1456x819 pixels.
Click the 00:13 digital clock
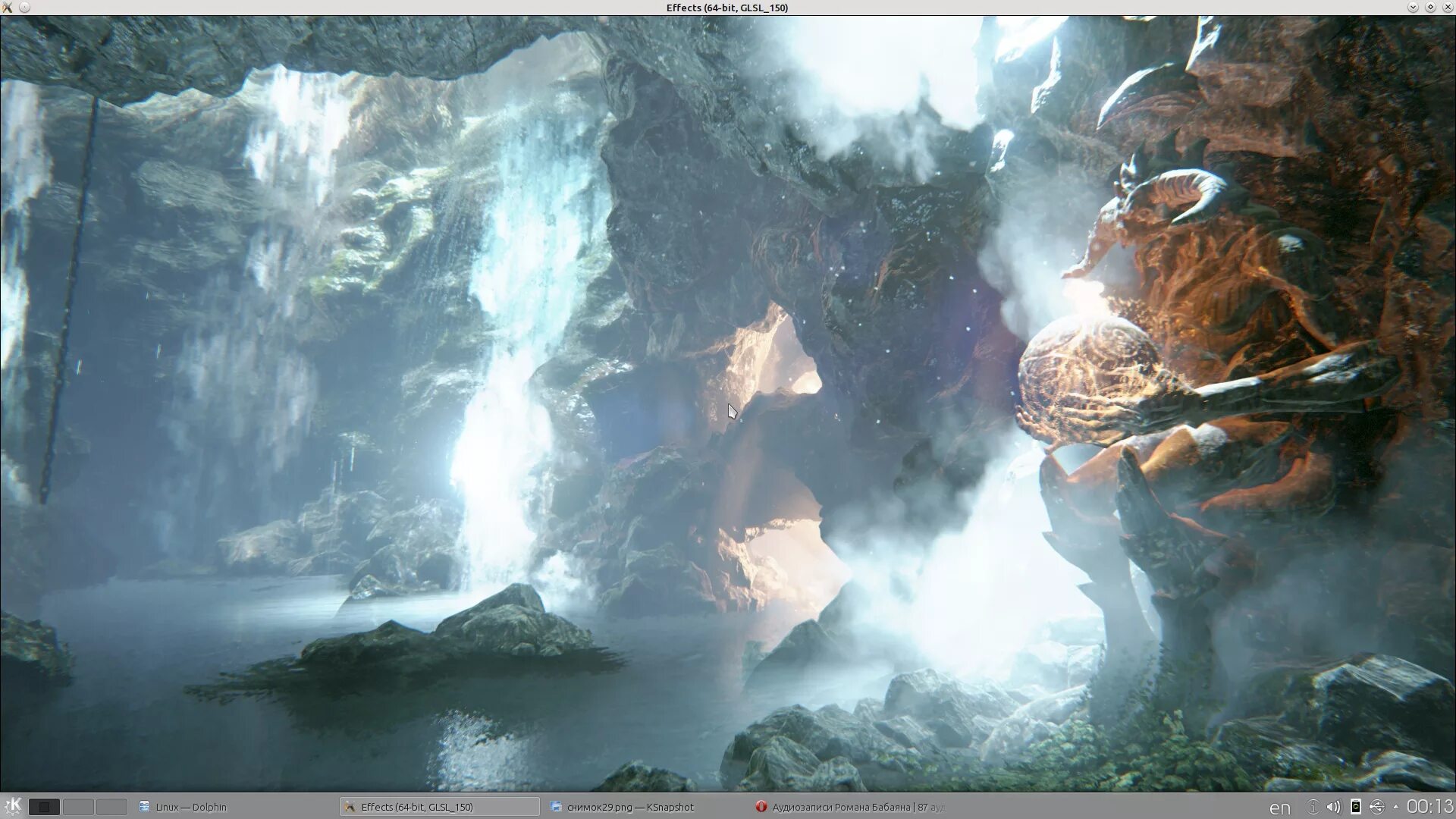[x=1429, y=807]
